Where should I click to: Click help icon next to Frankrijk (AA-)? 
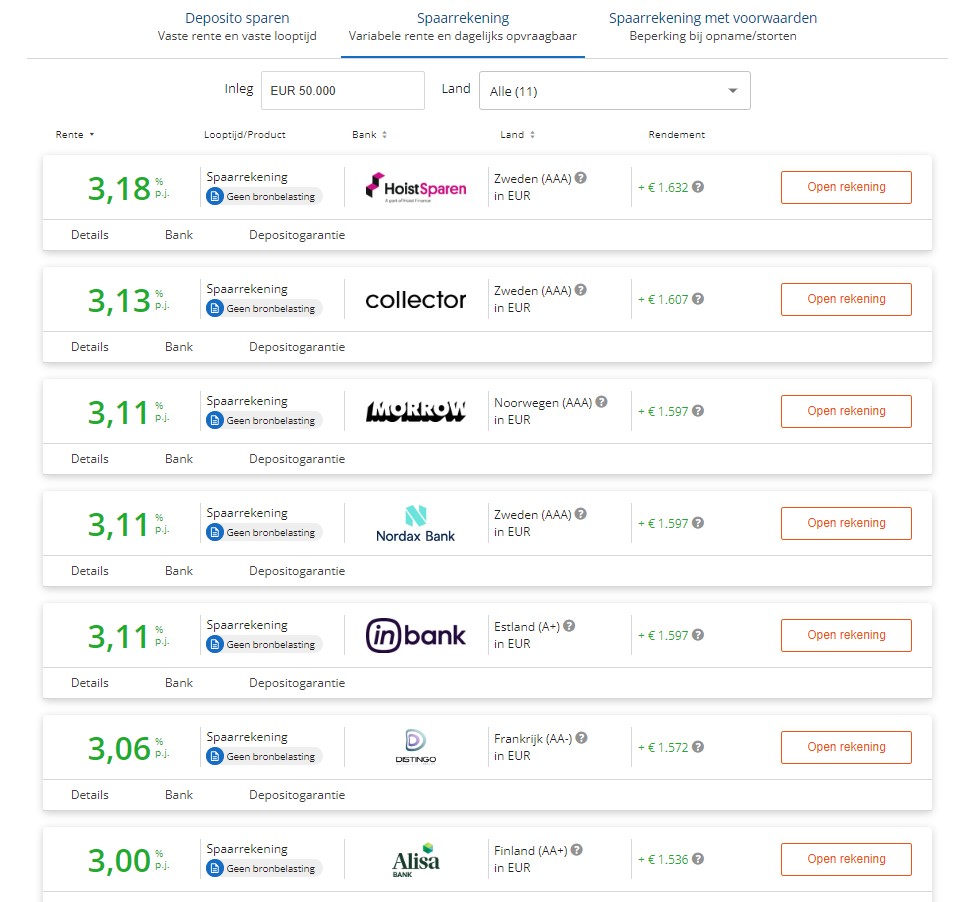coord(582,738)
